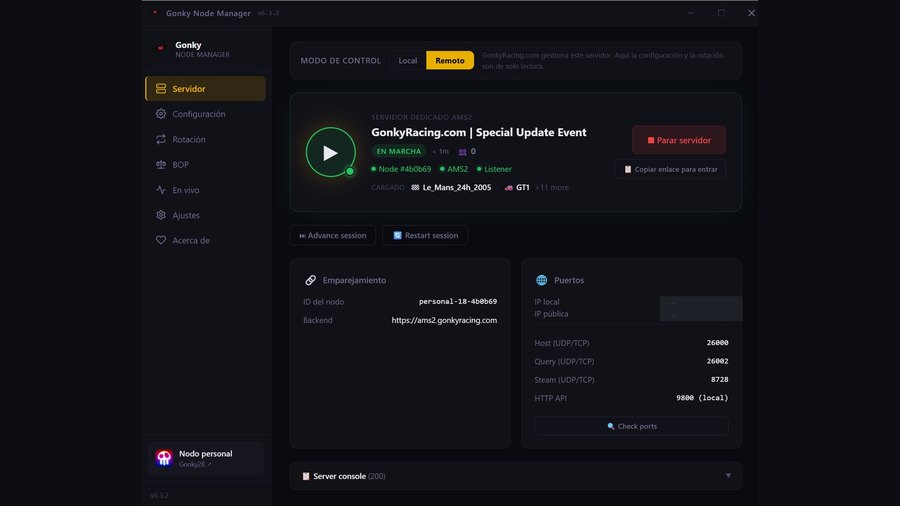Click the BOP balance scale icon
This screenshot has height=506, width=900.
[x=161, y=165]
